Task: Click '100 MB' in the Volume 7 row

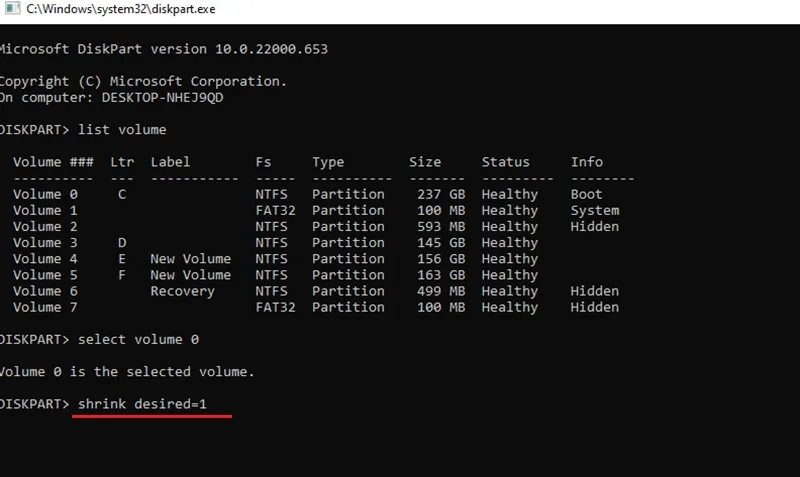Action: point(441,307)
